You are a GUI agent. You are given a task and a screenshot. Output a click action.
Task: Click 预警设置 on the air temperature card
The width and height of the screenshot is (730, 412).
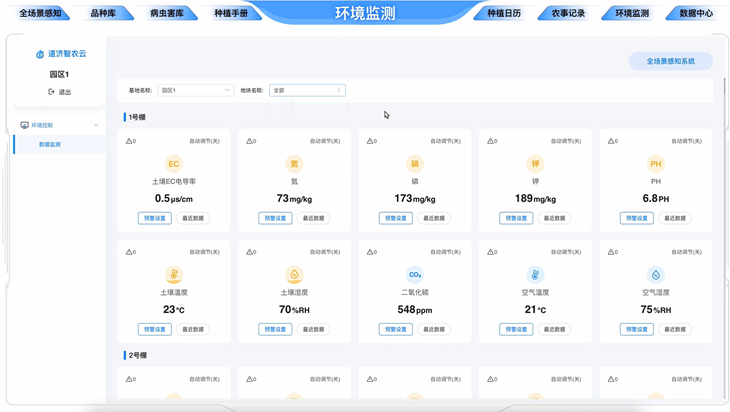[516, 329]
